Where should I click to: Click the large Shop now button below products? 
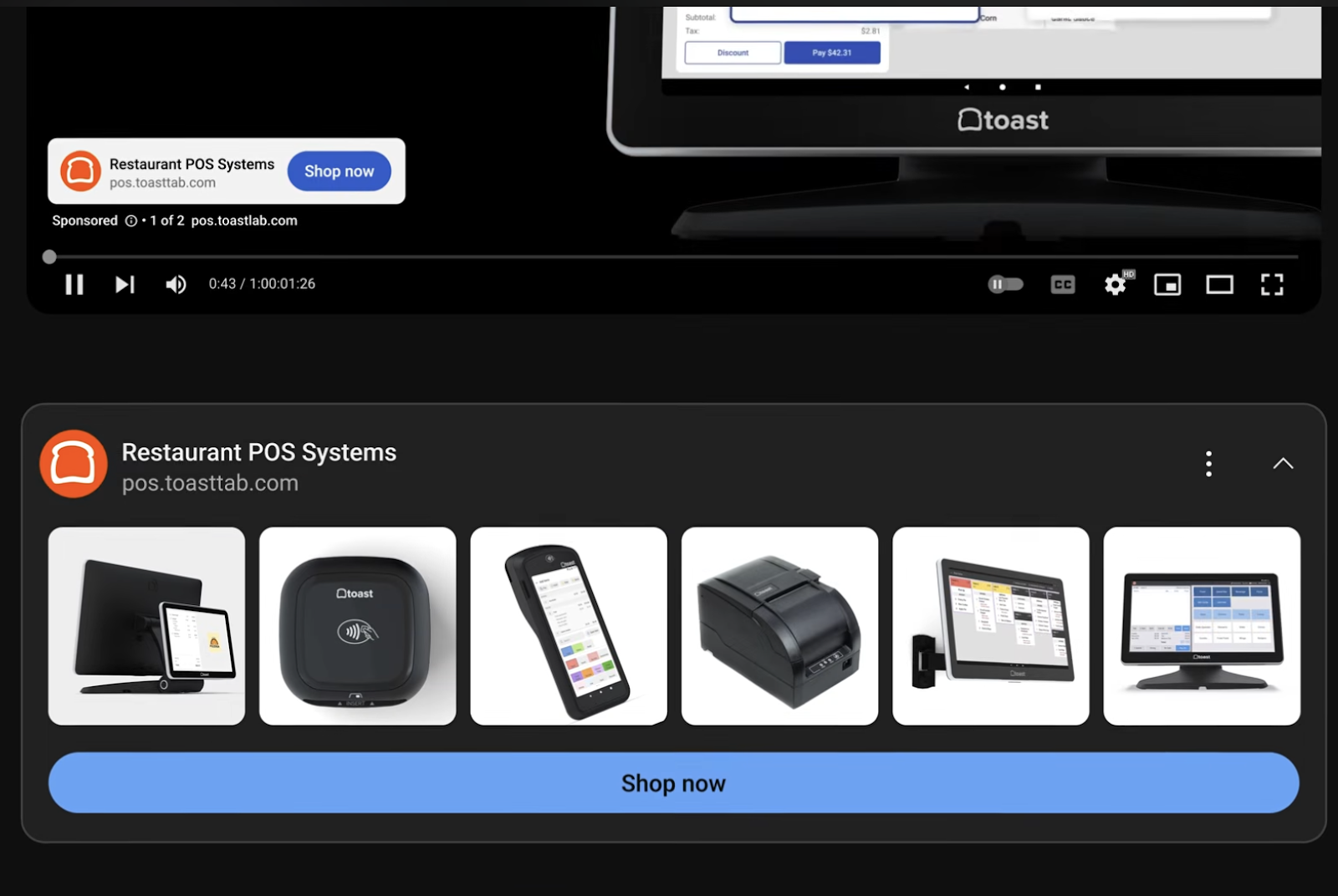click(x=673, y=783)
